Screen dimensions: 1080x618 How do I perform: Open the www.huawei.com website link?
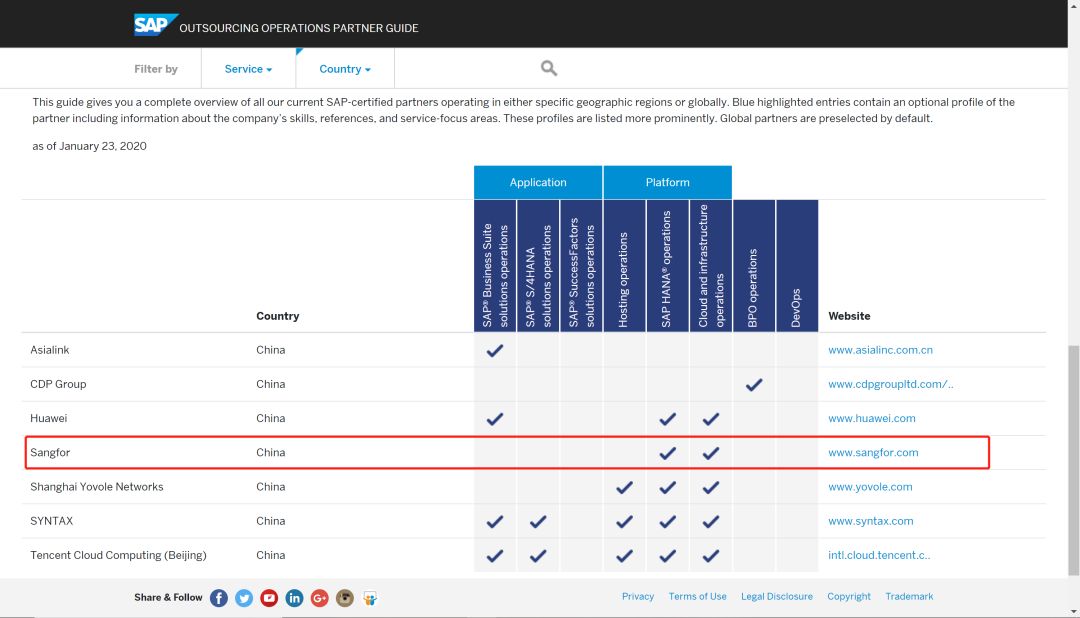click(x=871, y=418)
